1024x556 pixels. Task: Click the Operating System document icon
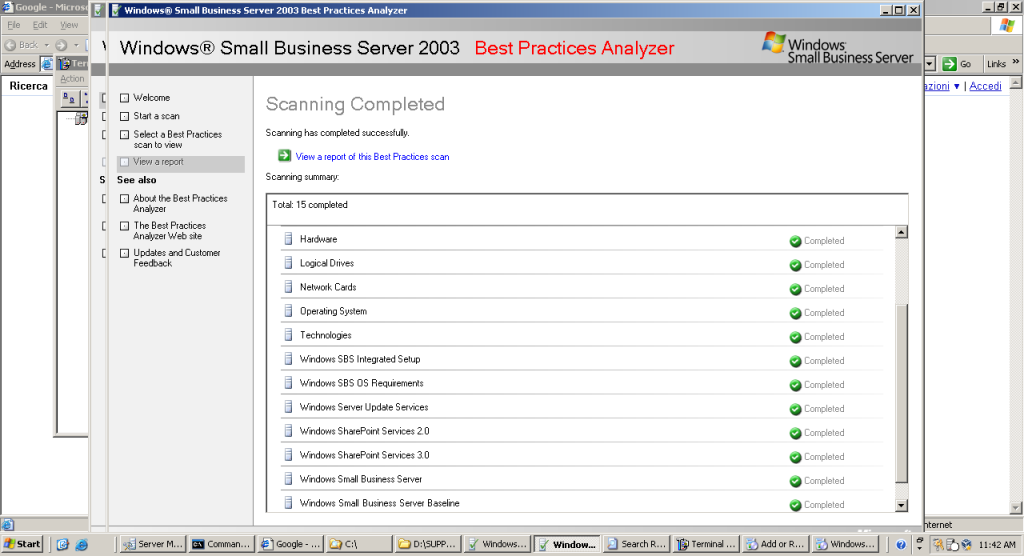tap(288, 311)
